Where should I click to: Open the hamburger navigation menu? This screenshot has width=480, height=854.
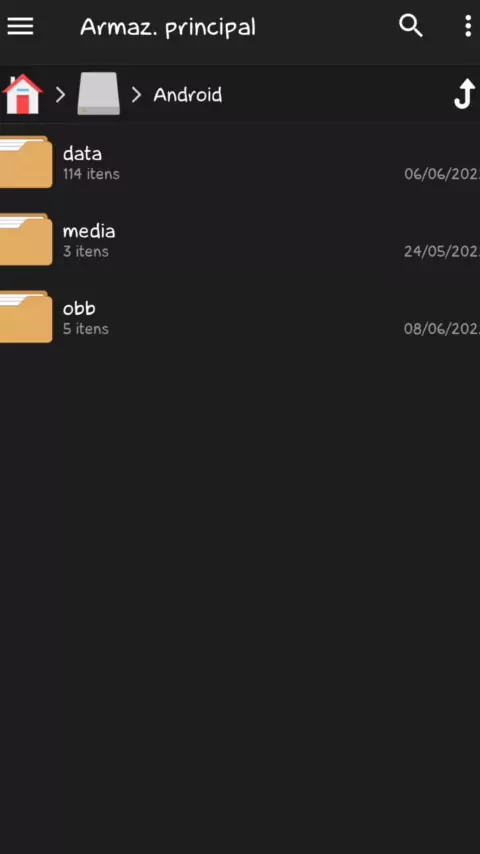click(20, 26)
